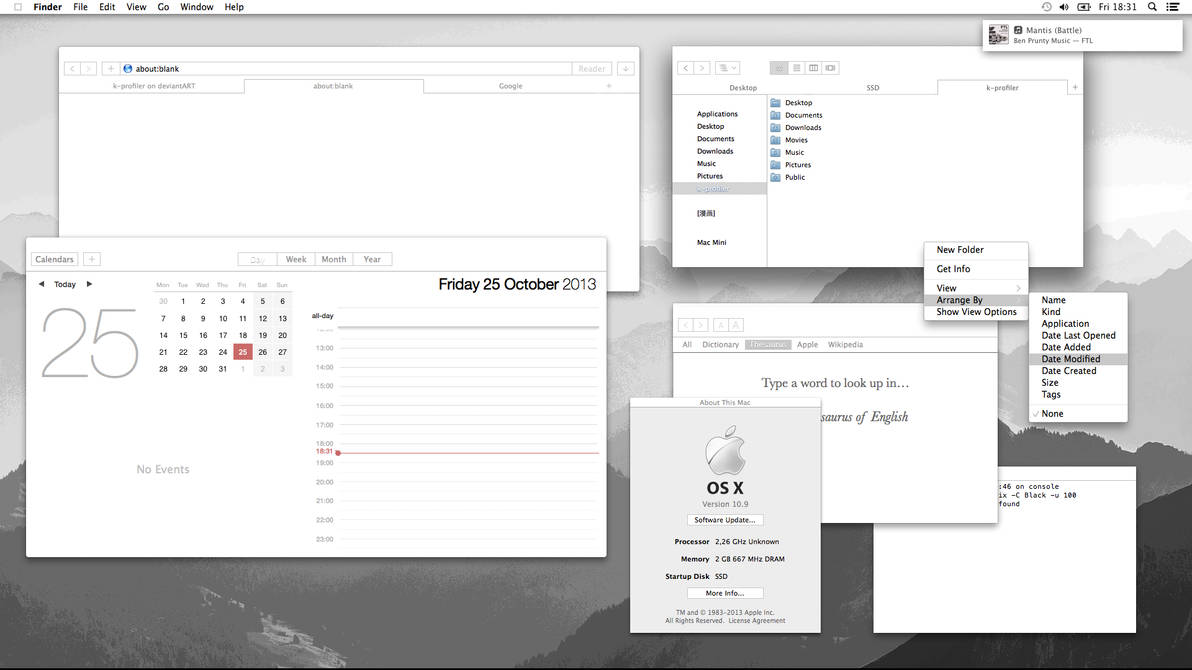Click the Software Update button
The height and width of the screenshot is (670, 1192).
click(724, 520)
